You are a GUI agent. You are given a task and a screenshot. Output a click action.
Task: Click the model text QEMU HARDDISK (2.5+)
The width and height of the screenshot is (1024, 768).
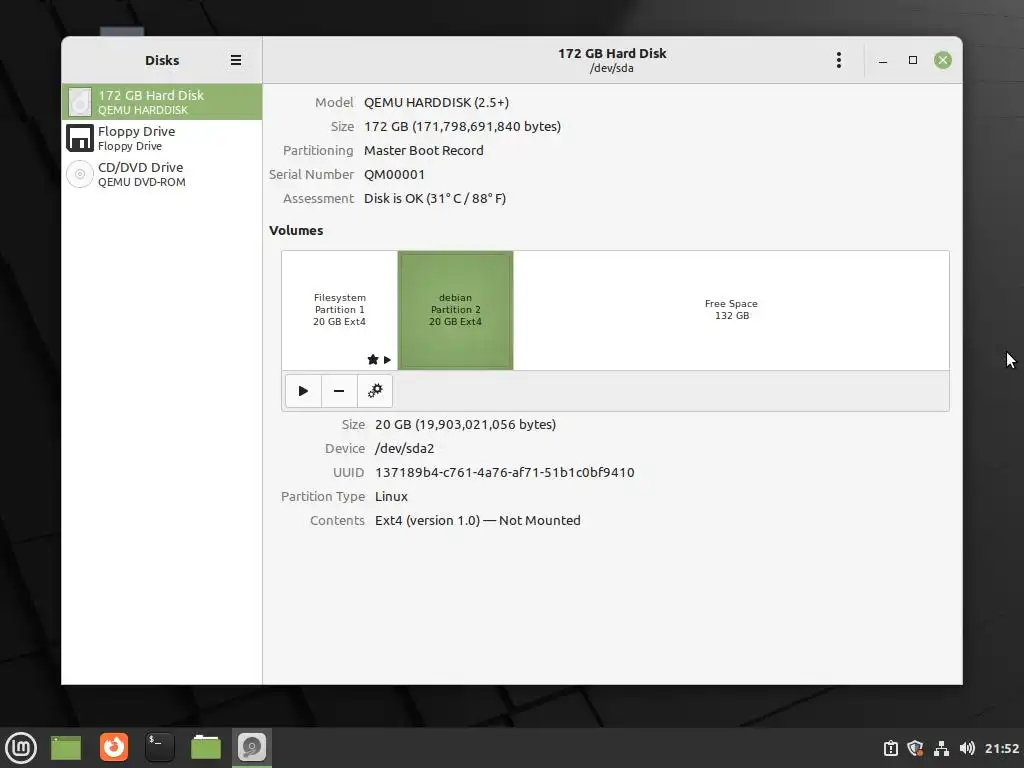[x=436, y=103]
